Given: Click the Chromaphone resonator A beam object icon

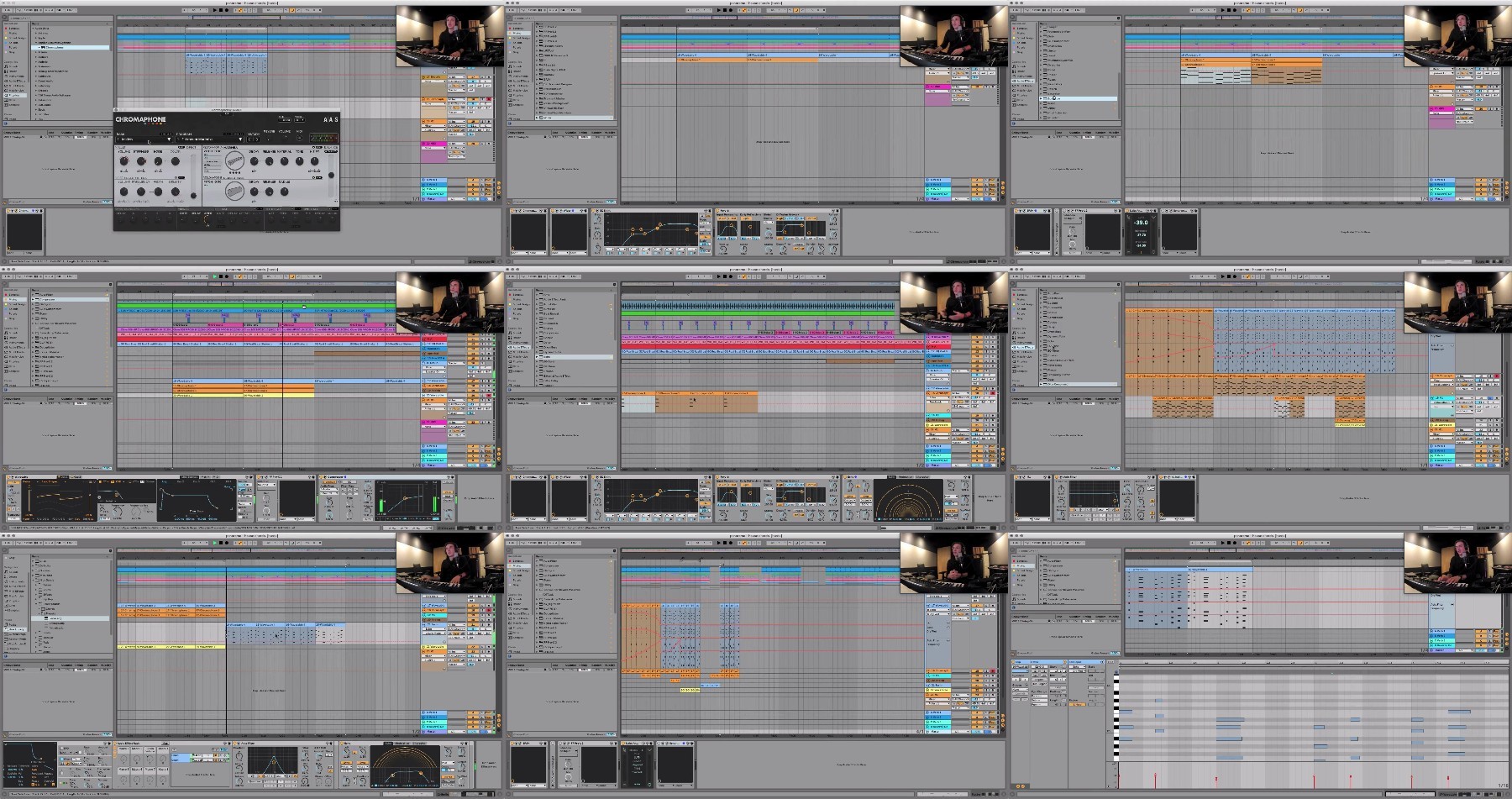Looking at the screenshot, I should click(235, 160).
